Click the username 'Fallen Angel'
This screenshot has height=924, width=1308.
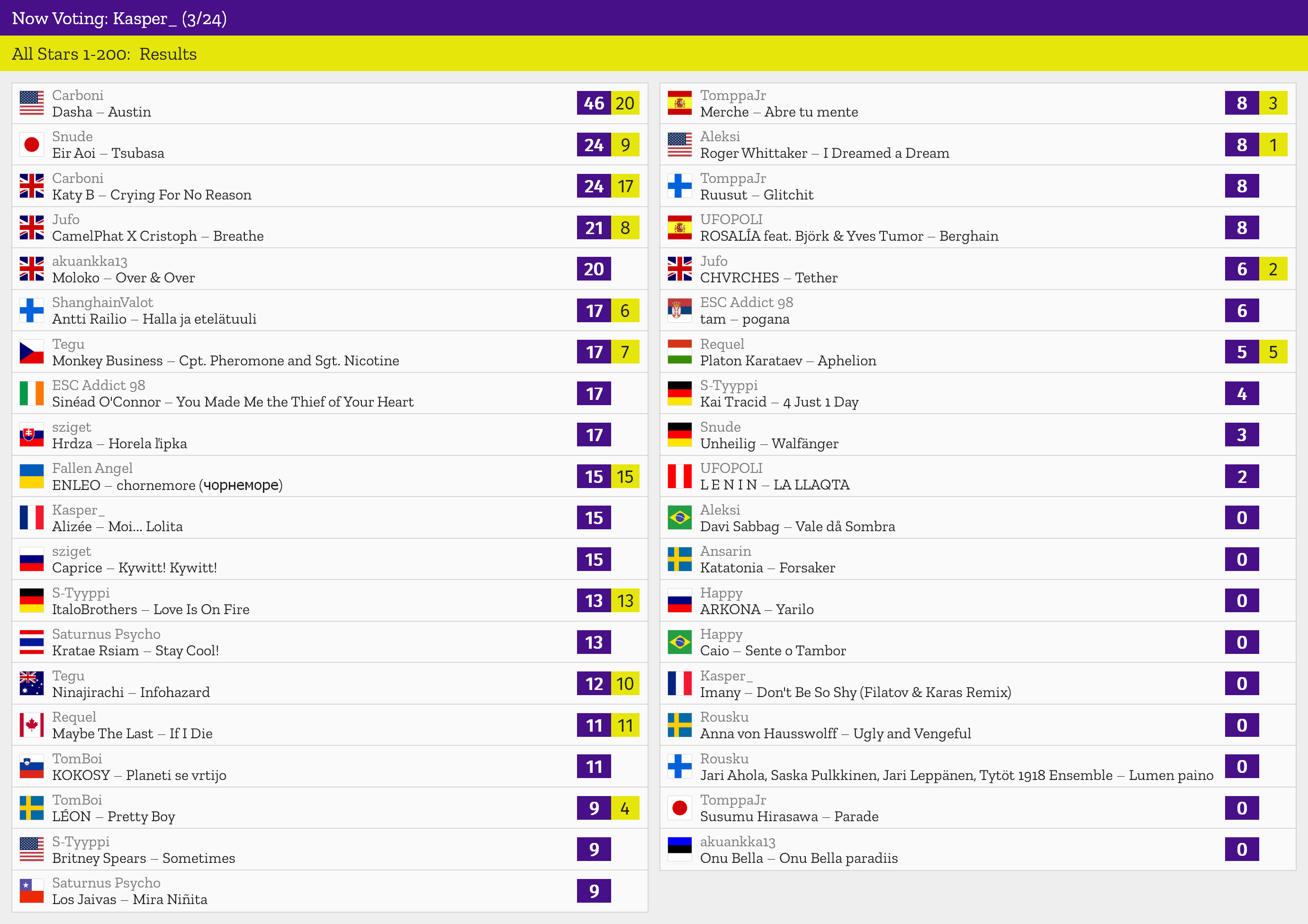pos(92,468)
